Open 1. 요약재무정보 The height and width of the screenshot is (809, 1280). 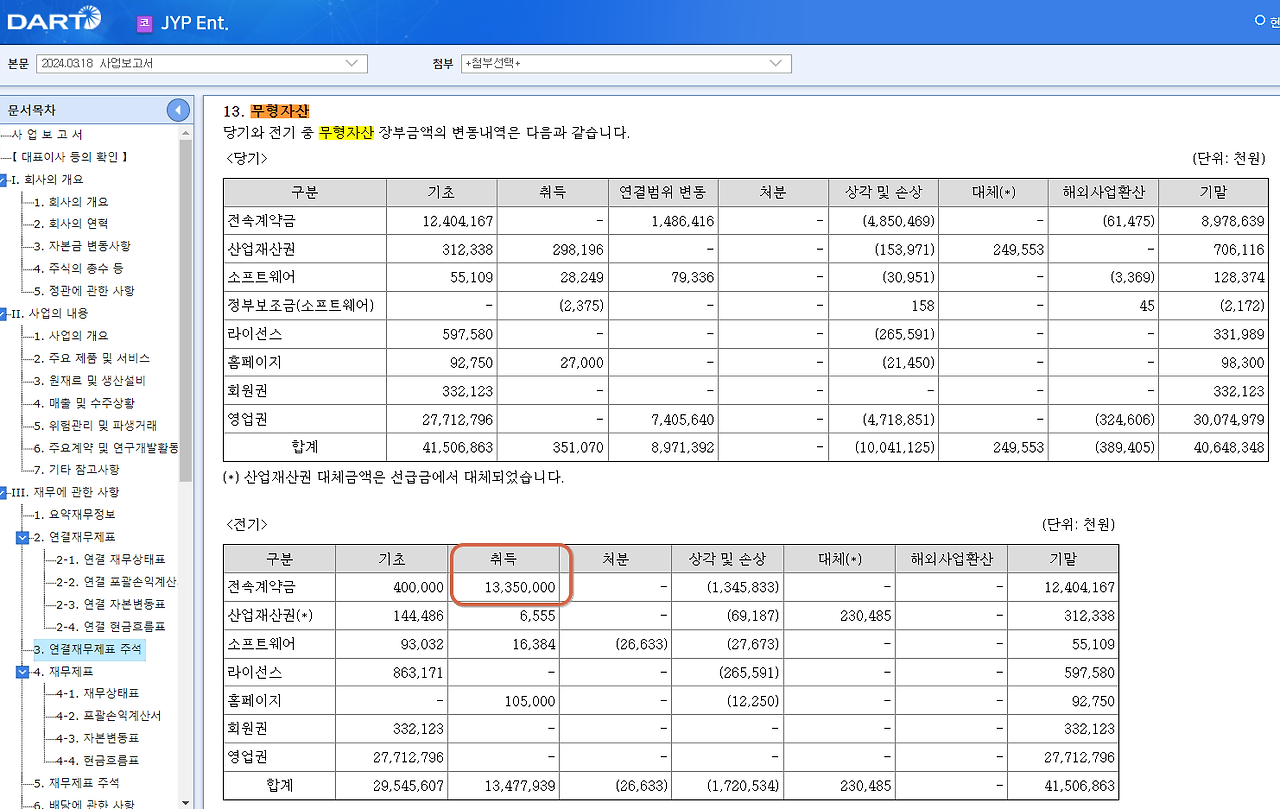77,515
